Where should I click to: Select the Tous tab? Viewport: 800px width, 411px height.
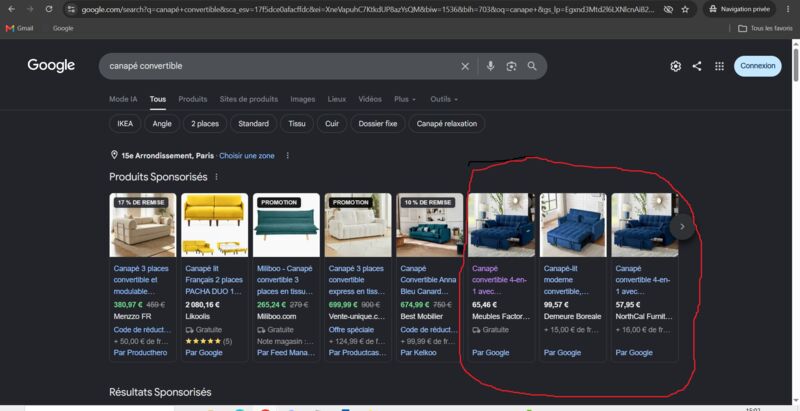point(158,99)
